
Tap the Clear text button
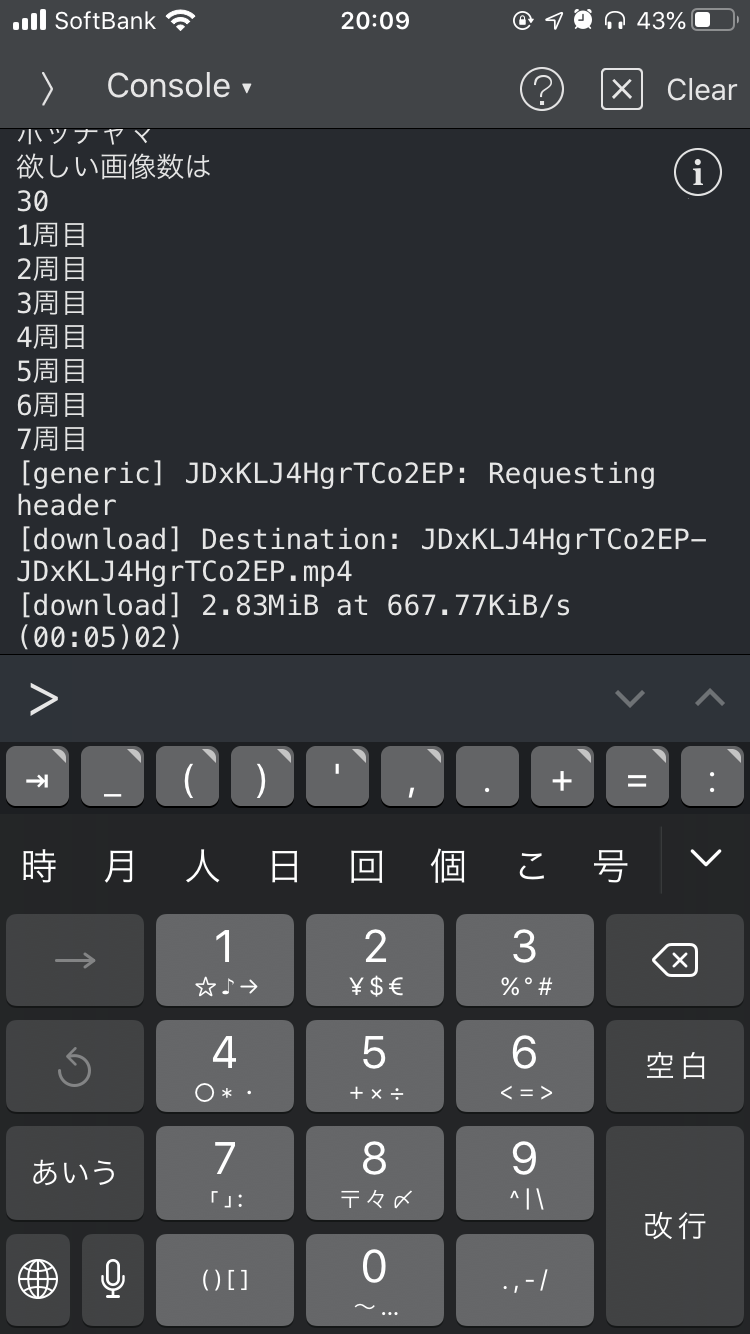tap(702, 90)
